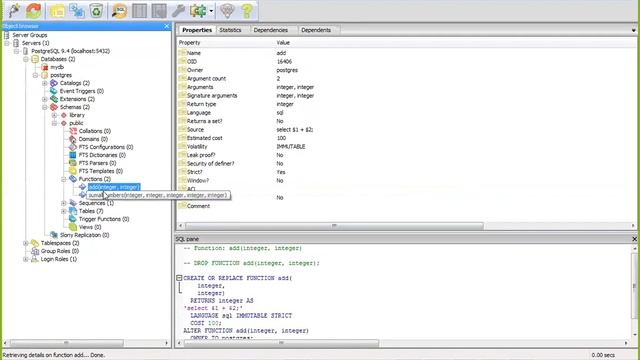Click the guru hint icon
Screen dimensions: 640x360
[227, 11]
